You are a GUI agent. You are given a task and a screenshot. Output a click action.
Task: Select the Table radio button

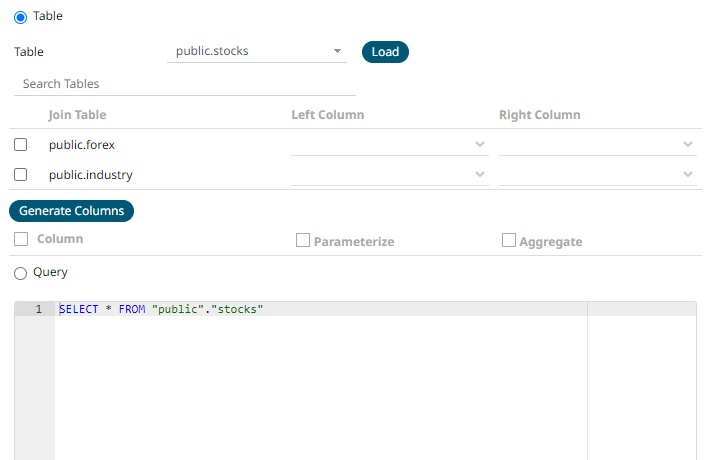pyautogui.click(x=20, y=17)
